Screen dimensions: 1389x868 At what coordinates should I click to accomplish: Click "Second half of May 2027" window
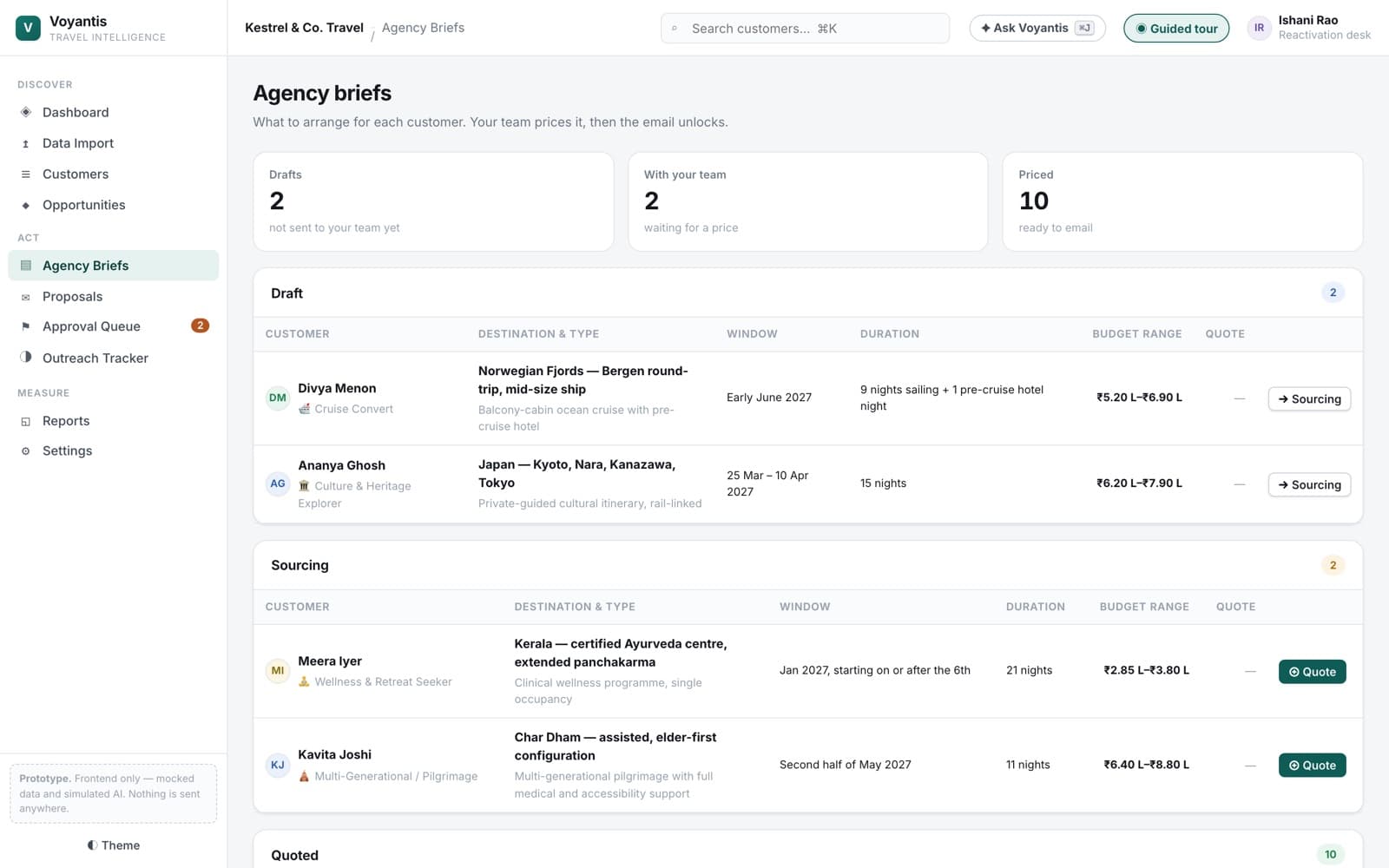click(845, 765)
